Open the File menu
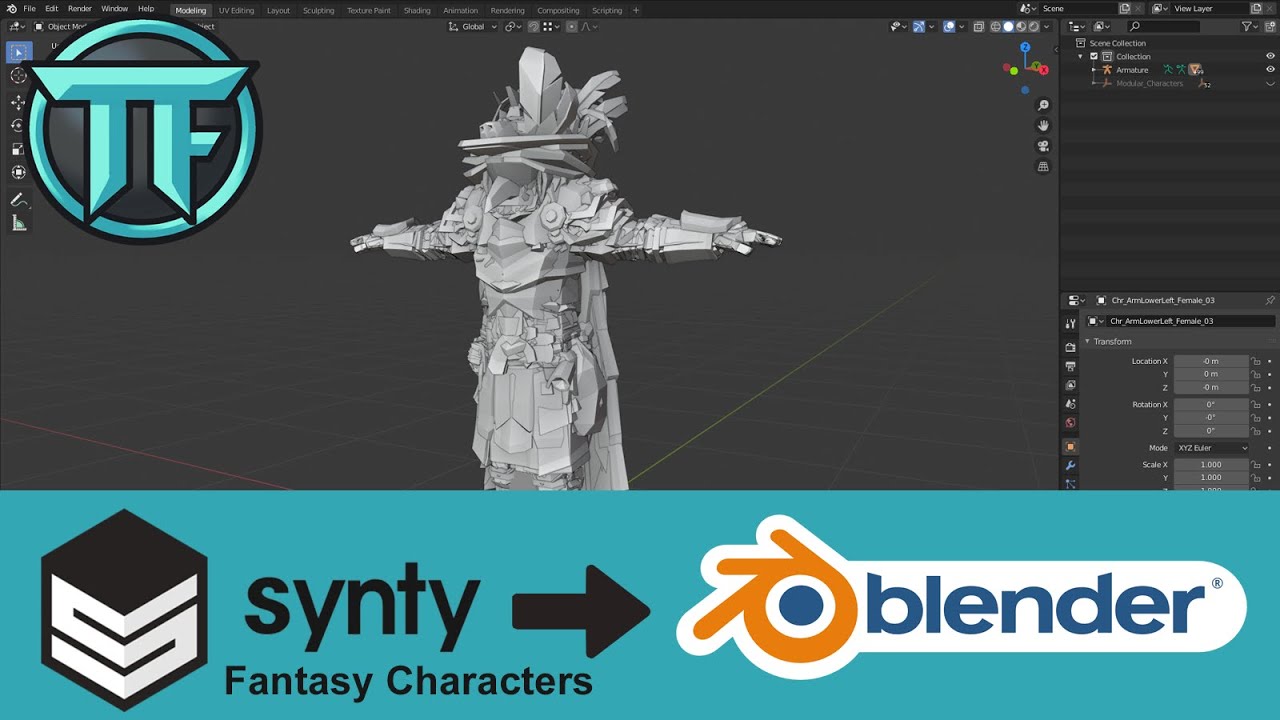This screenshot has width=1280, height=720. [x=29, y=9]
